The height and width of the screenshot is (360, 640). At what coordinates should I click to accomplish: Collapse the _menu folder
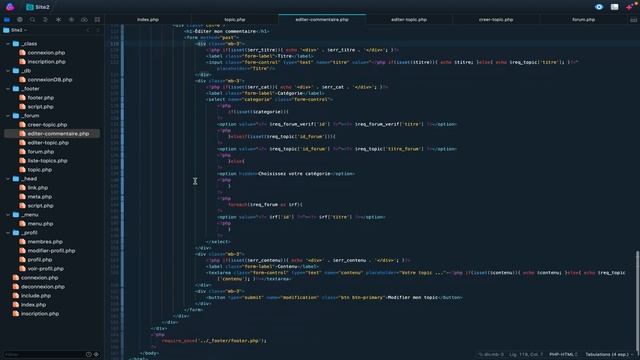tap(8, 215)
